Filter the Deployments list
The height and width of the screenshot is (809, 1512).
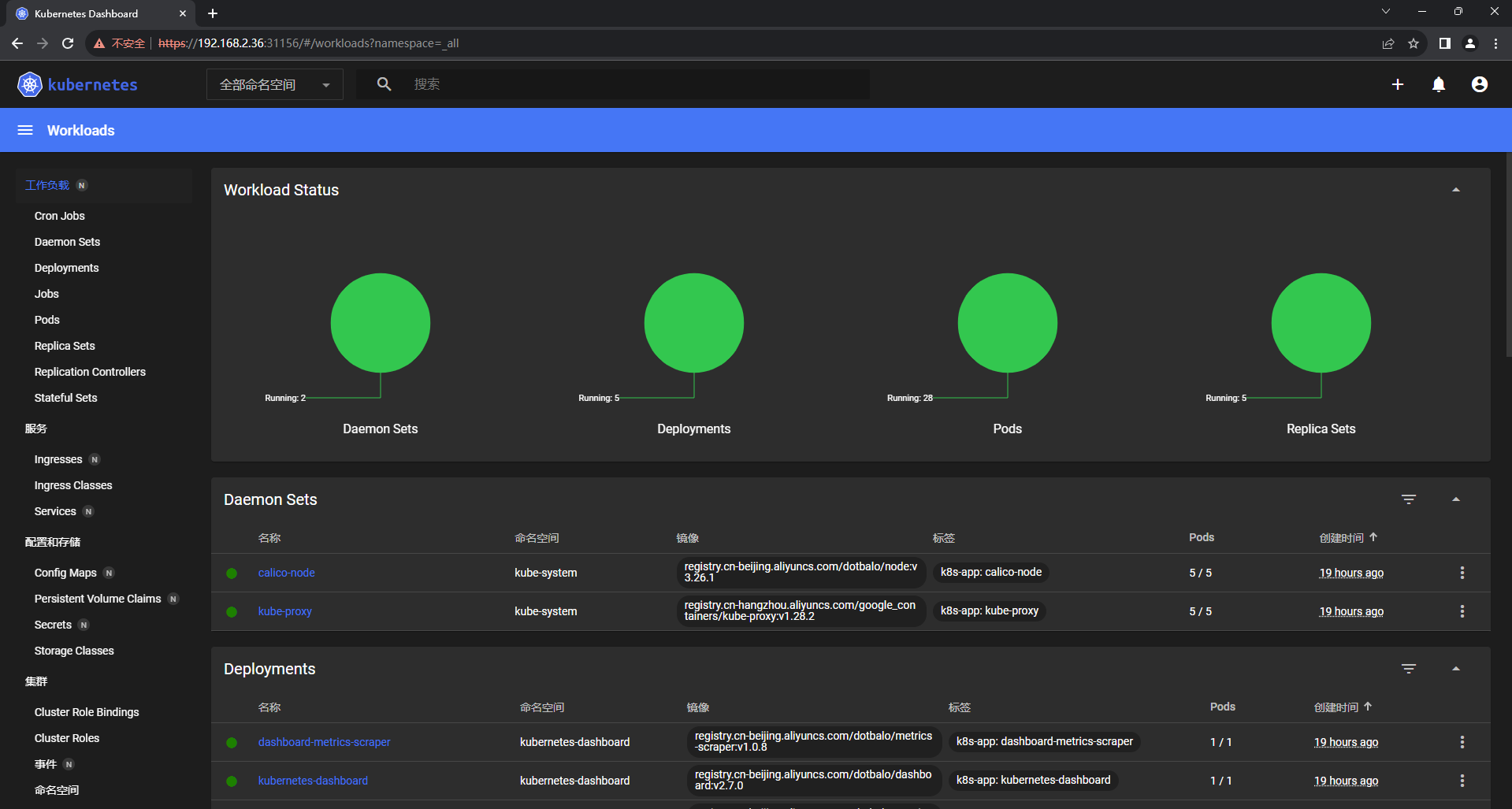click(x=1409, y=669)
